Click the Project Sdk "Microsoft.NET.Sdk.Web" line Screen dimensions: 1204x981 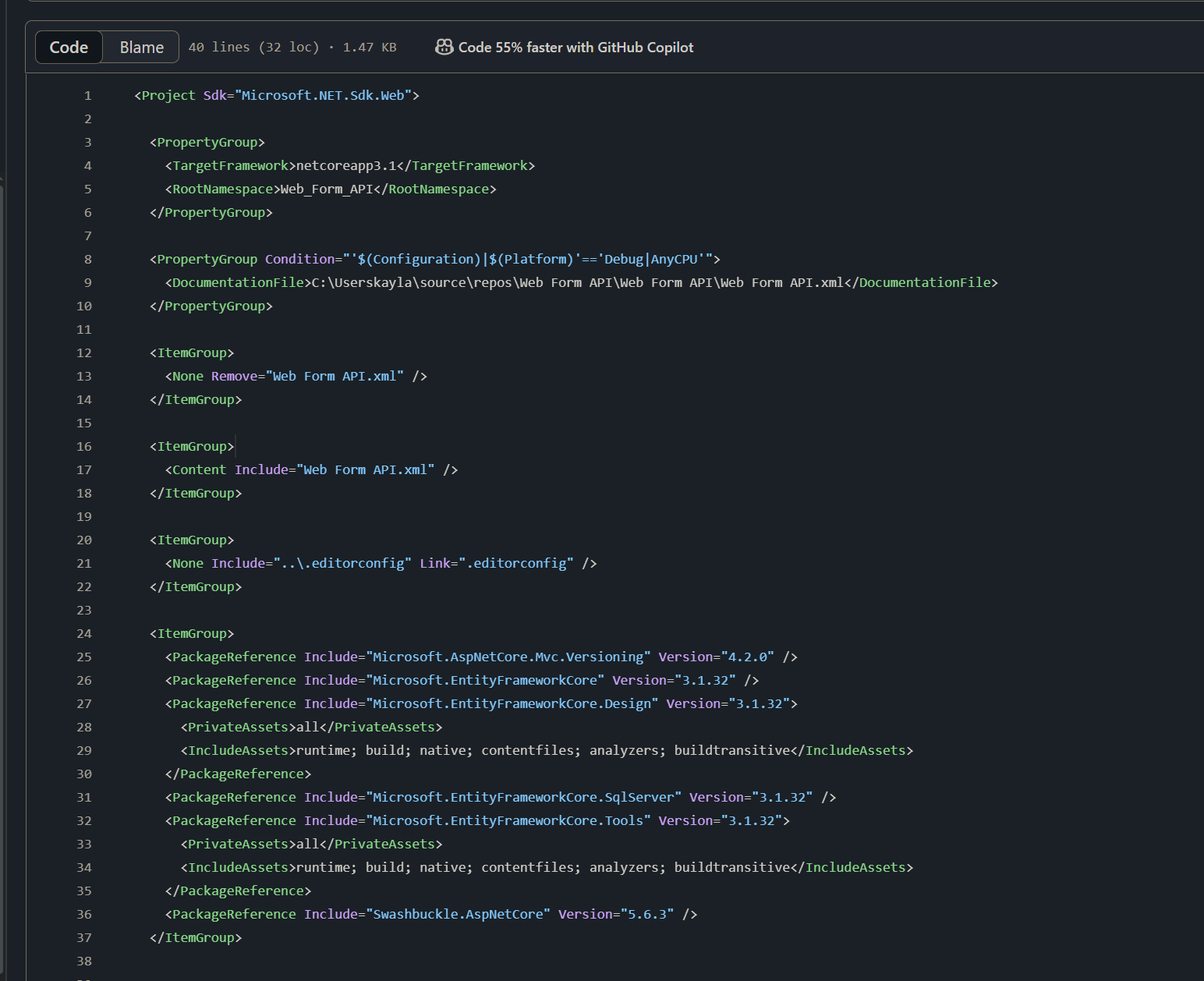tap(277, 95)
